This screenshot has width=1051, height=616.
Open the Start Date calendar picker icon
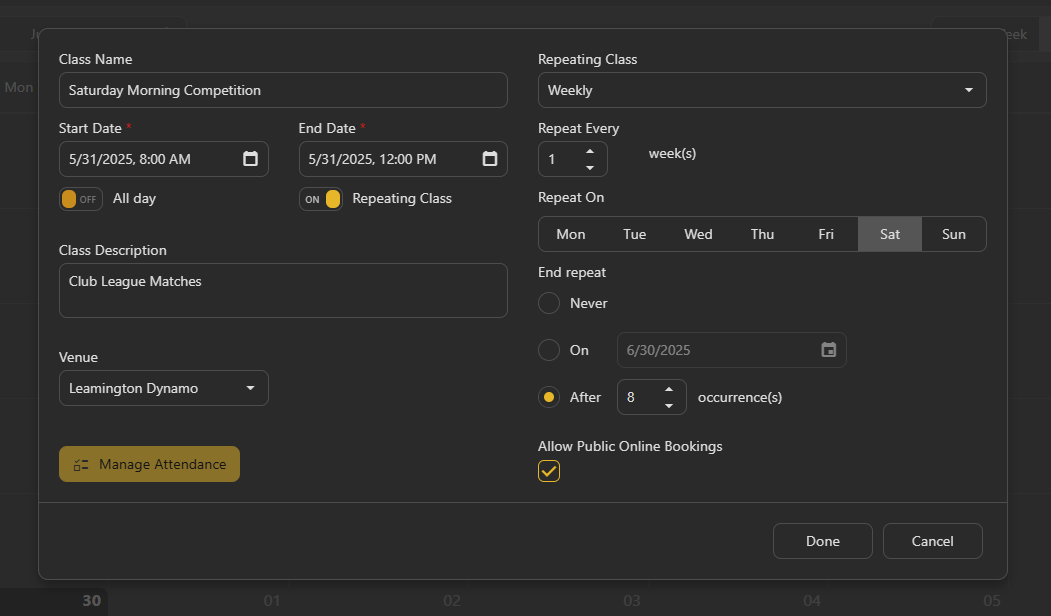250,159
